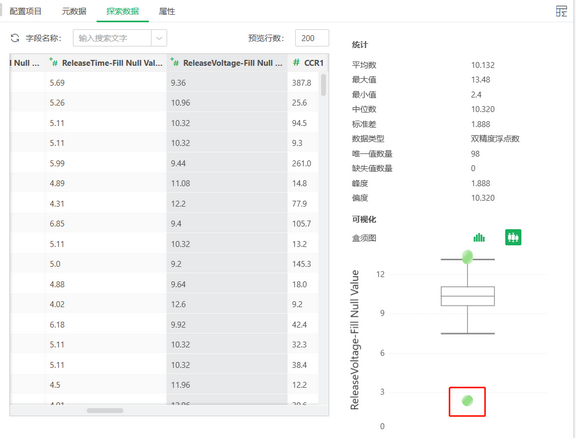Expand the field name dropdown arrow
576x438 pixels.
click(x=159, y=38)
